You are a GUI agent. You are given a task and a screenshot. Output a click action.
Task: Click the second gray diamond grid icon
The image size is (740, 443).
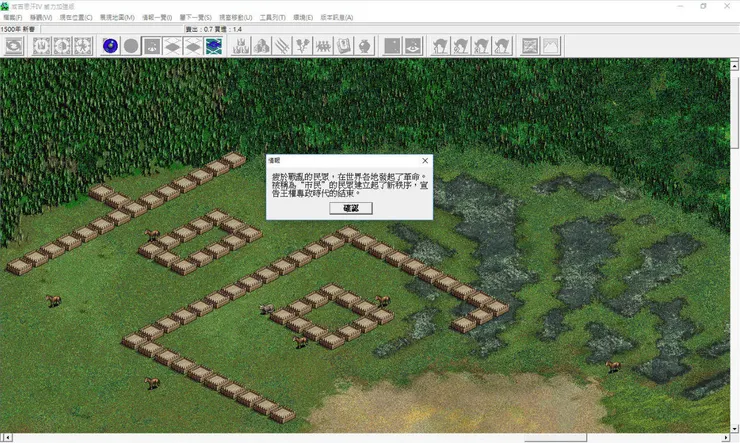coord(193,46)
